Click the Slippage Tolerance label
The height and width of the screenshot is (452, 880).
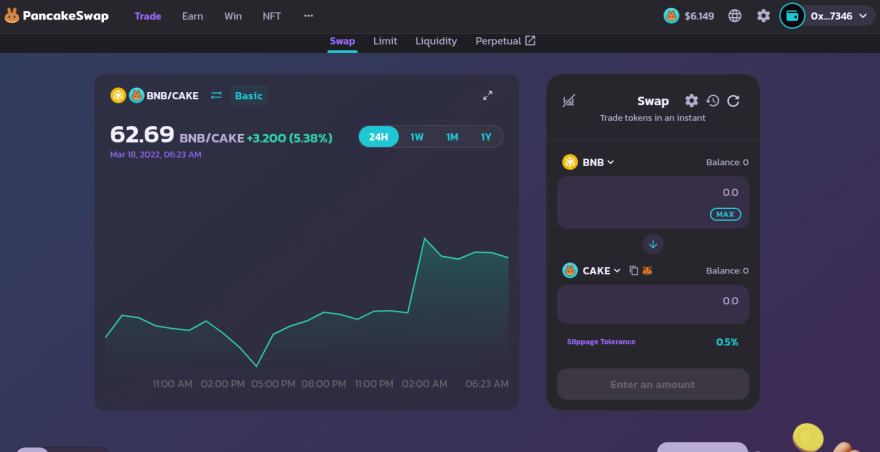tap(601, 341)
